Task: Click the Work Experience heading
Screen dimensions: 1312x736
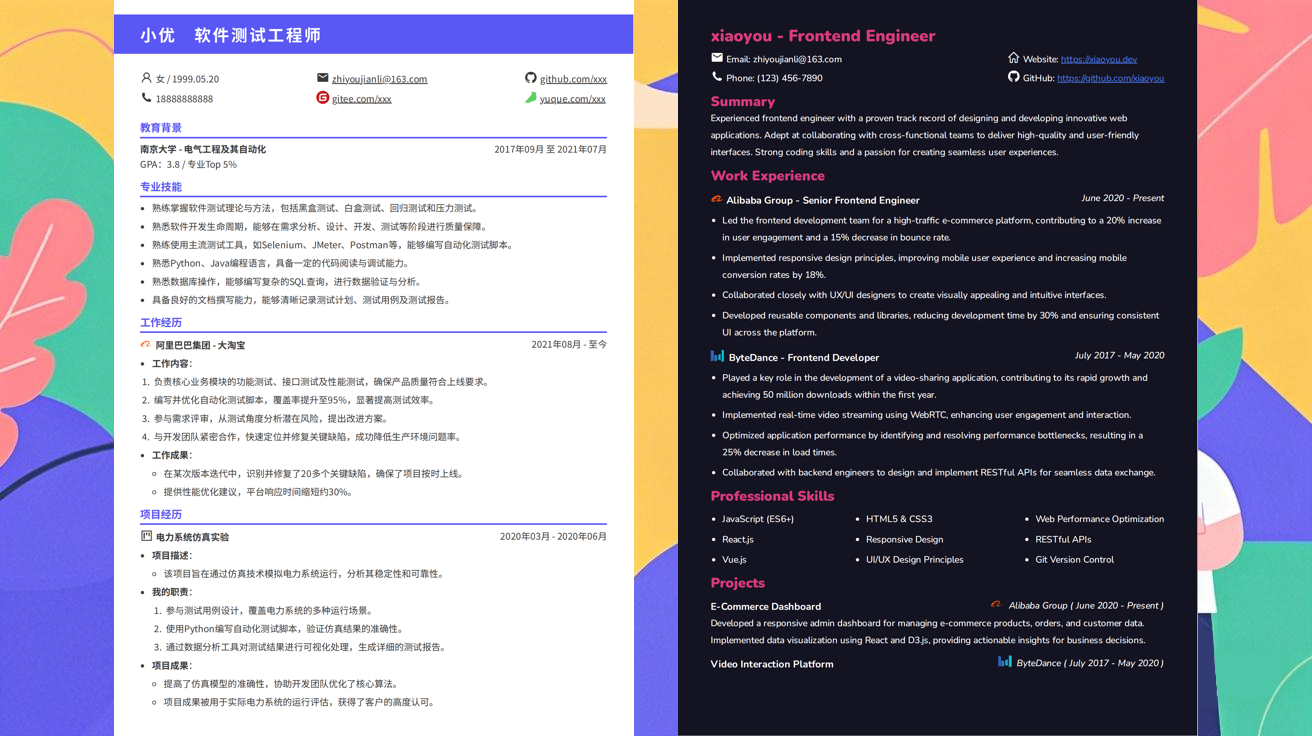Action: [768, 176]
